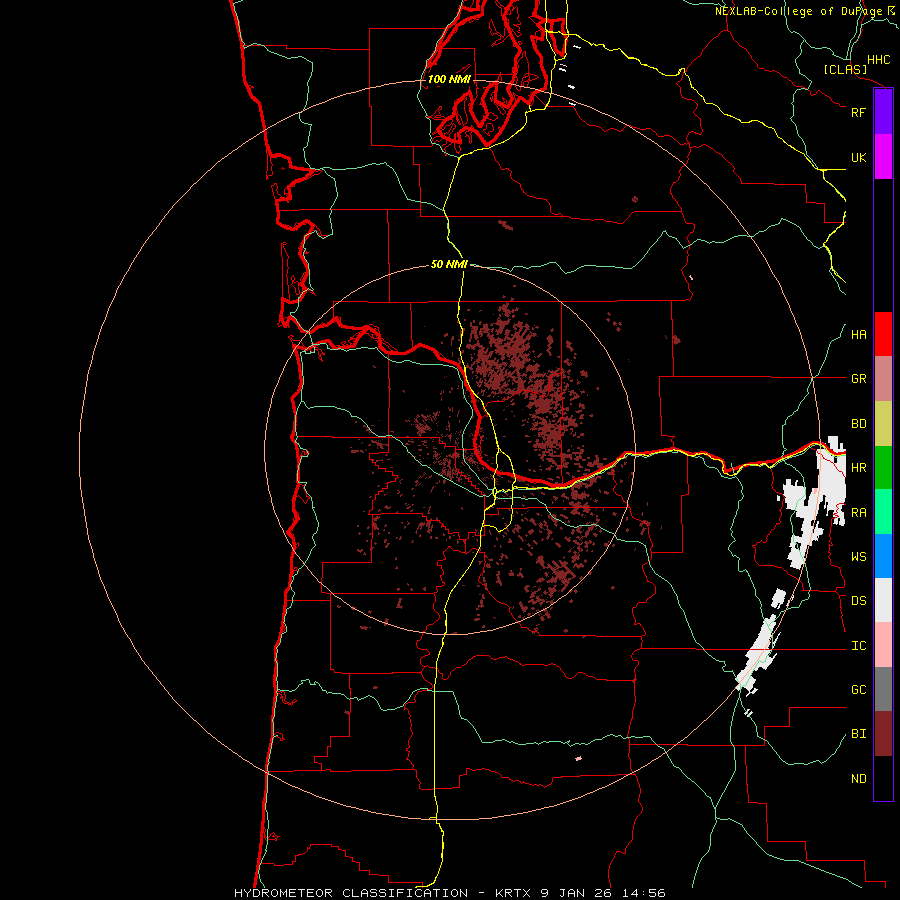Click the NEXLAB-College of DuPage credit text
900x900 pixels.
pos(798,11)
